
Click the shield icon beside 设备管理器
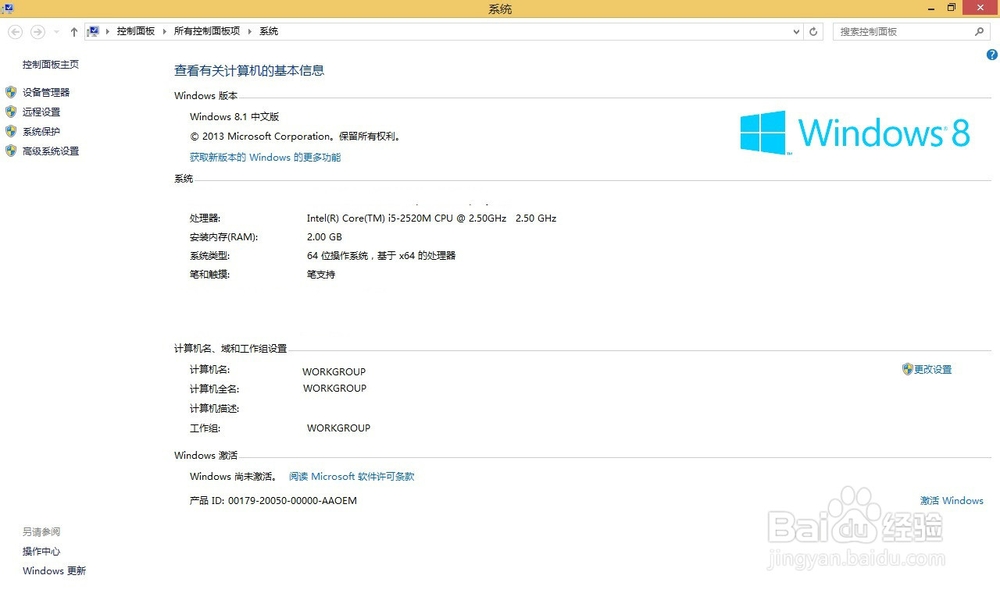click(x=11, y=92)
